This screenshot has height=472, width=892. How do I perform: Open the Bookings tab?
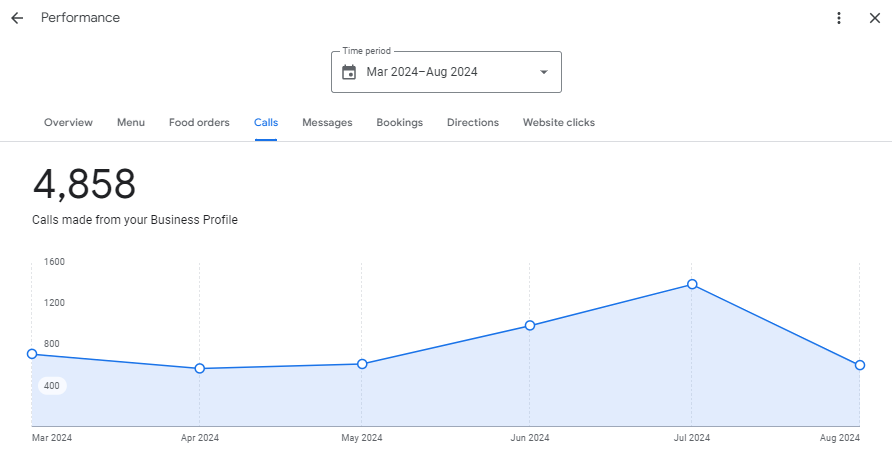click(x=399, y=123)
